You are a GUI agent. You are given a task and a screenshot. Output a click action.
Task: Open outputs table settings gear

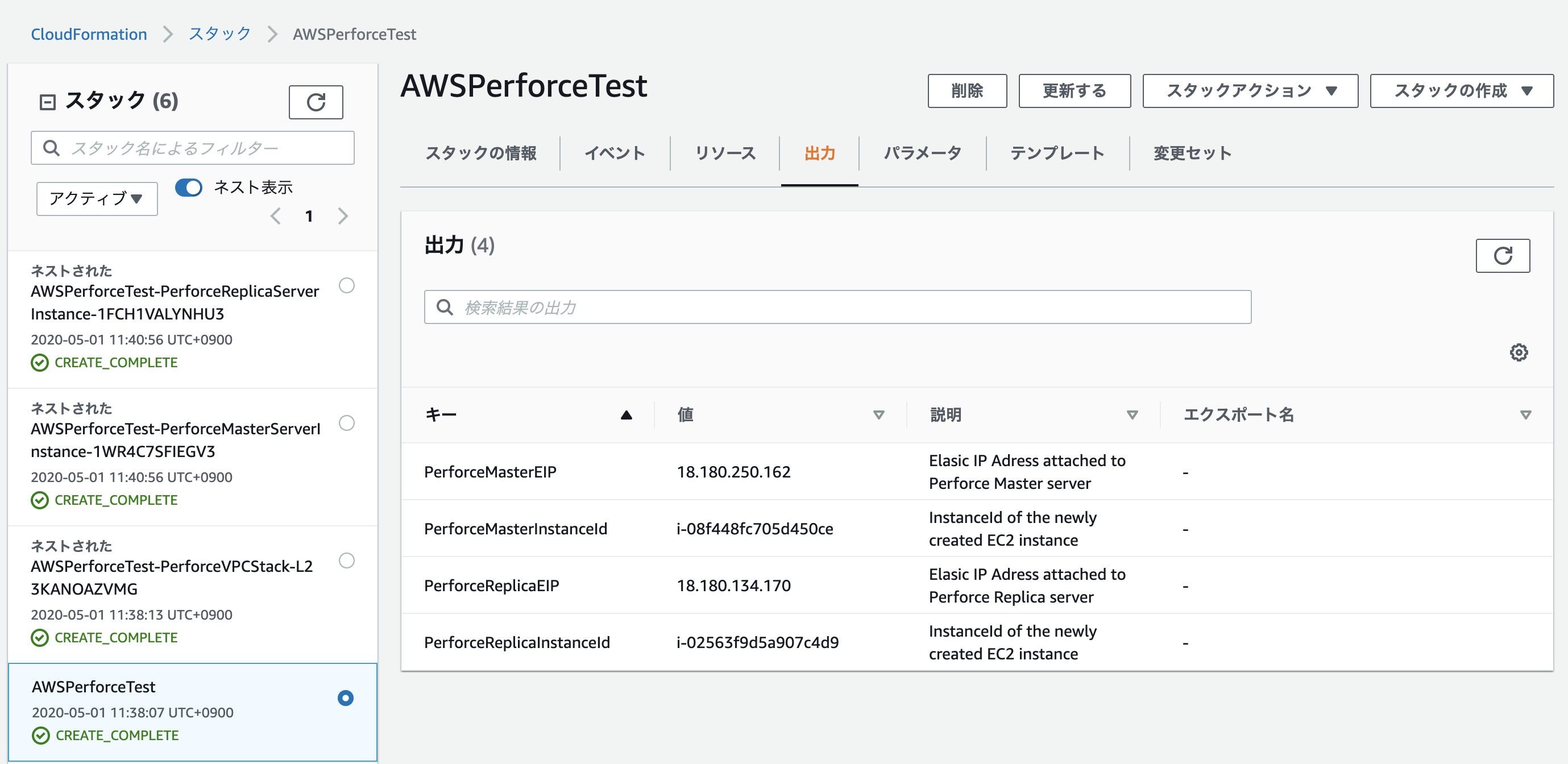[x=1518, y=352]
